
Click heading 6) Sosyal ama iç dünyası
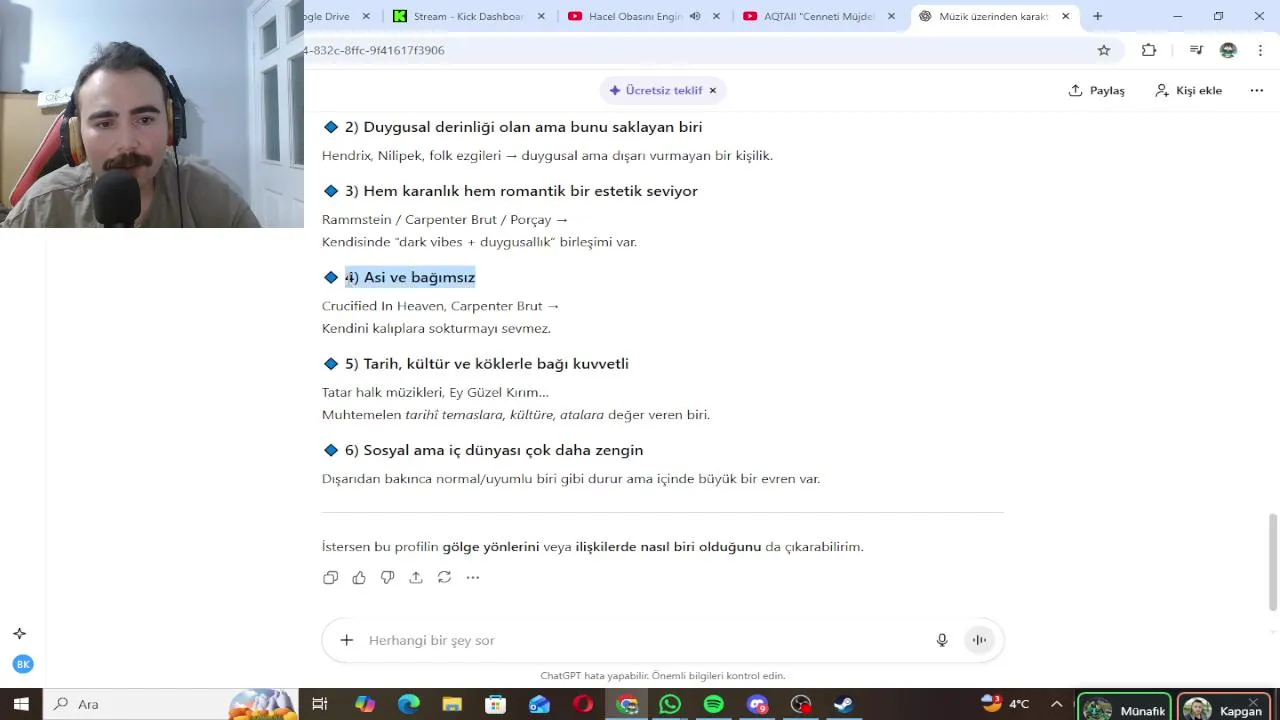(494, 450)
